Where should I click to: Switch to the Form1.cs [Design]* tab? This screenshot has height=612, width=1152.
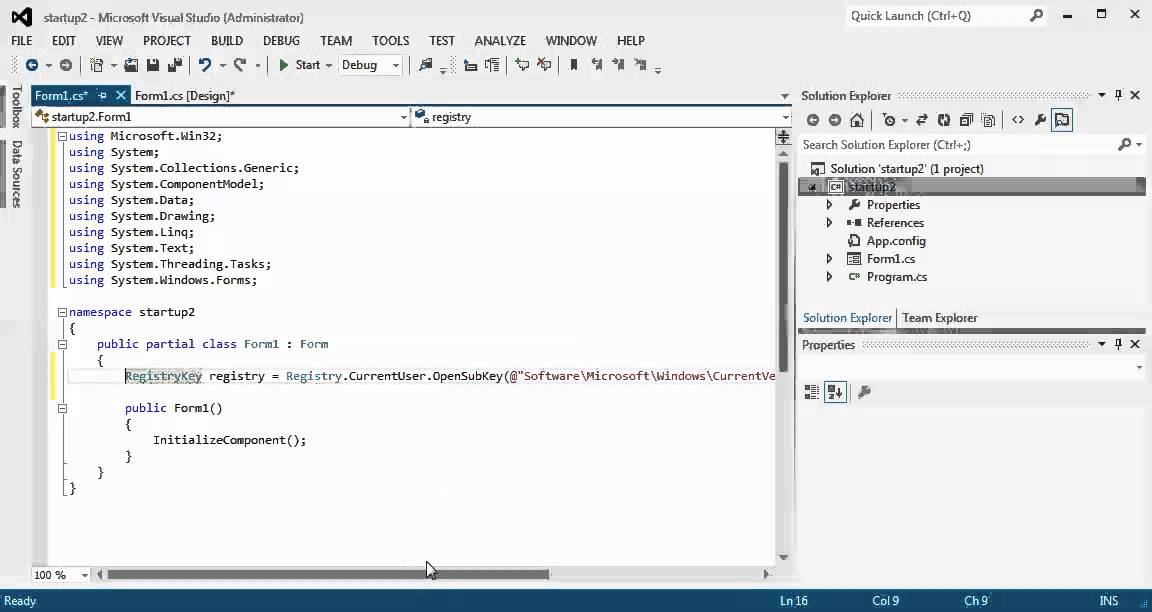[x=185, y=96]
